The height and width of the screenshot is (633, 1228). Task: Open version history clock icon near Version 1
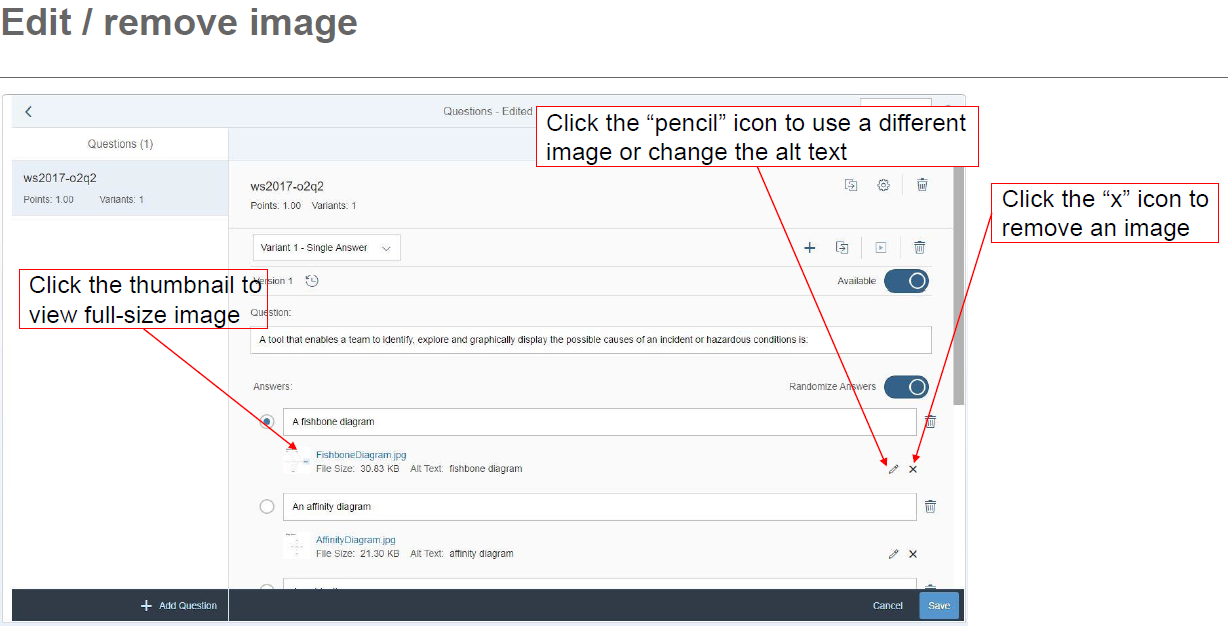tap(312, 281)
